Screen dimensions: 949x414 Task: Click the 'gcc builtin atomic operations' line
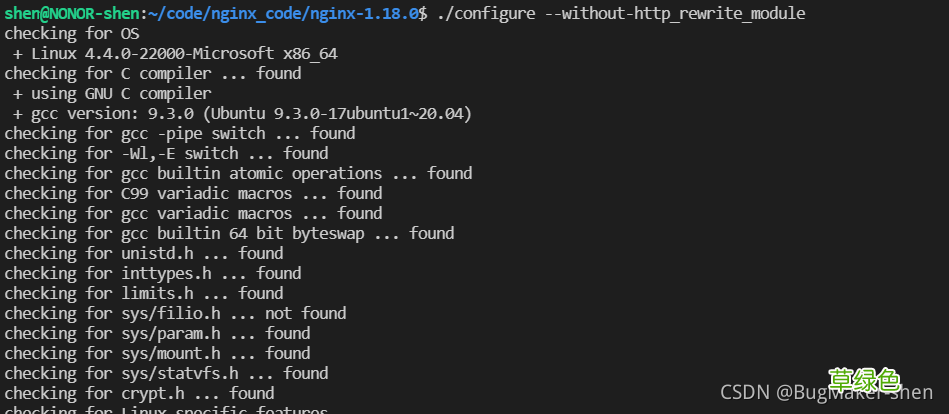click(238, 173)
